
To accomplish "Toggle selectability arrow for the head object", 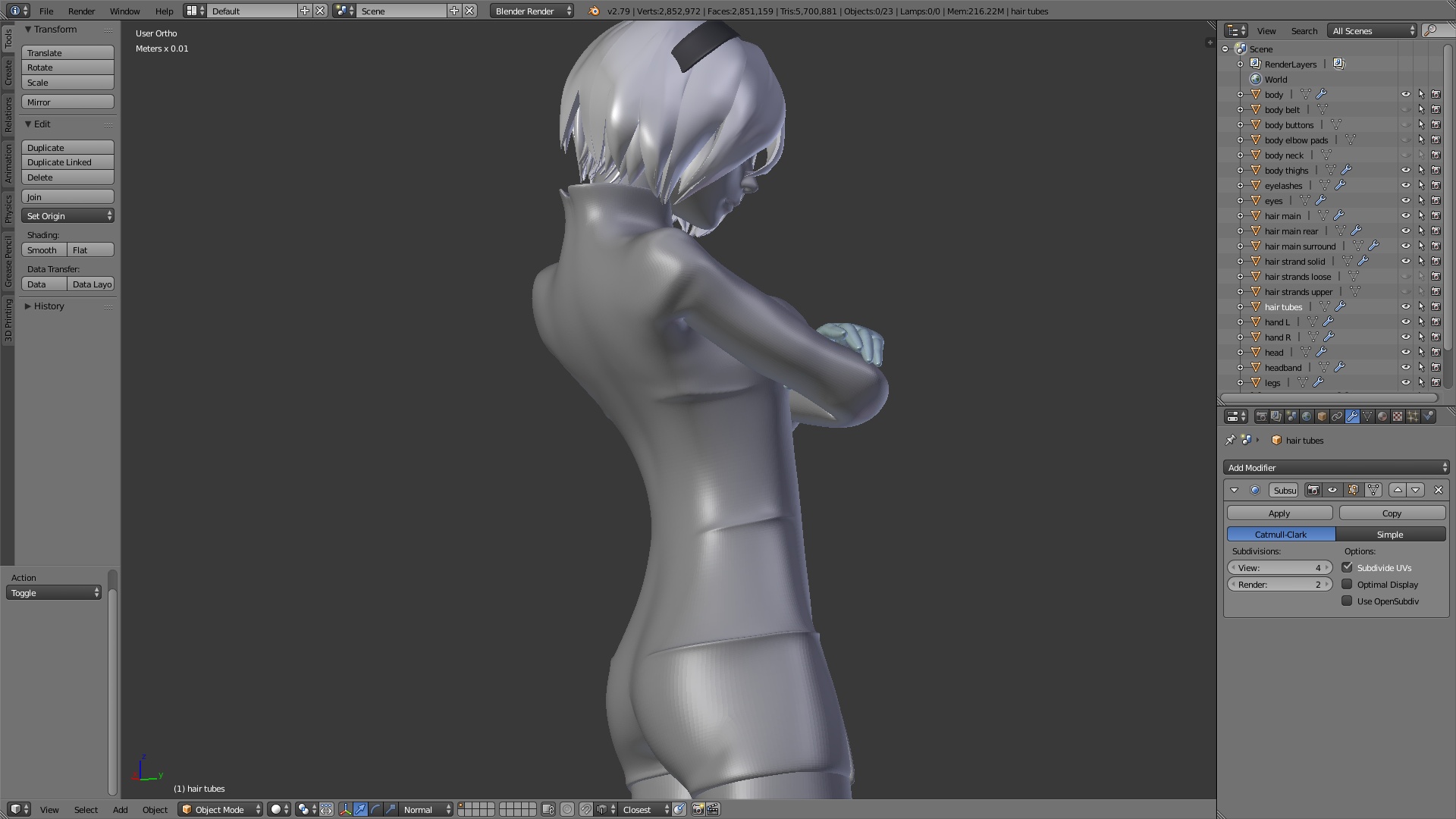I will coord(1421,352).
